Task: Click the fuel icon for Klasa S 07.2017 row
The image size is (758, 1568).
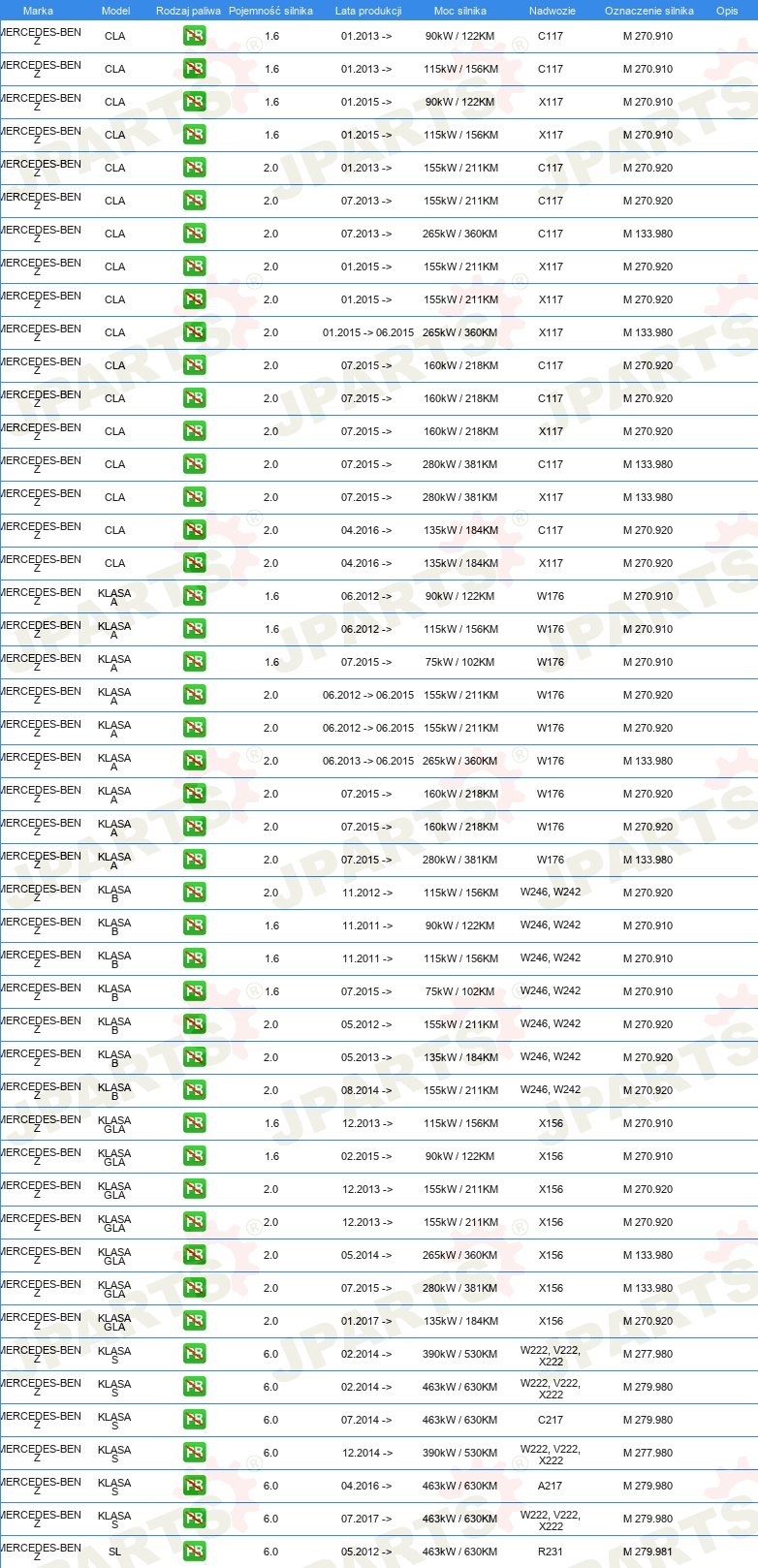Action: pyautogui.click(x=194, y=1519)
